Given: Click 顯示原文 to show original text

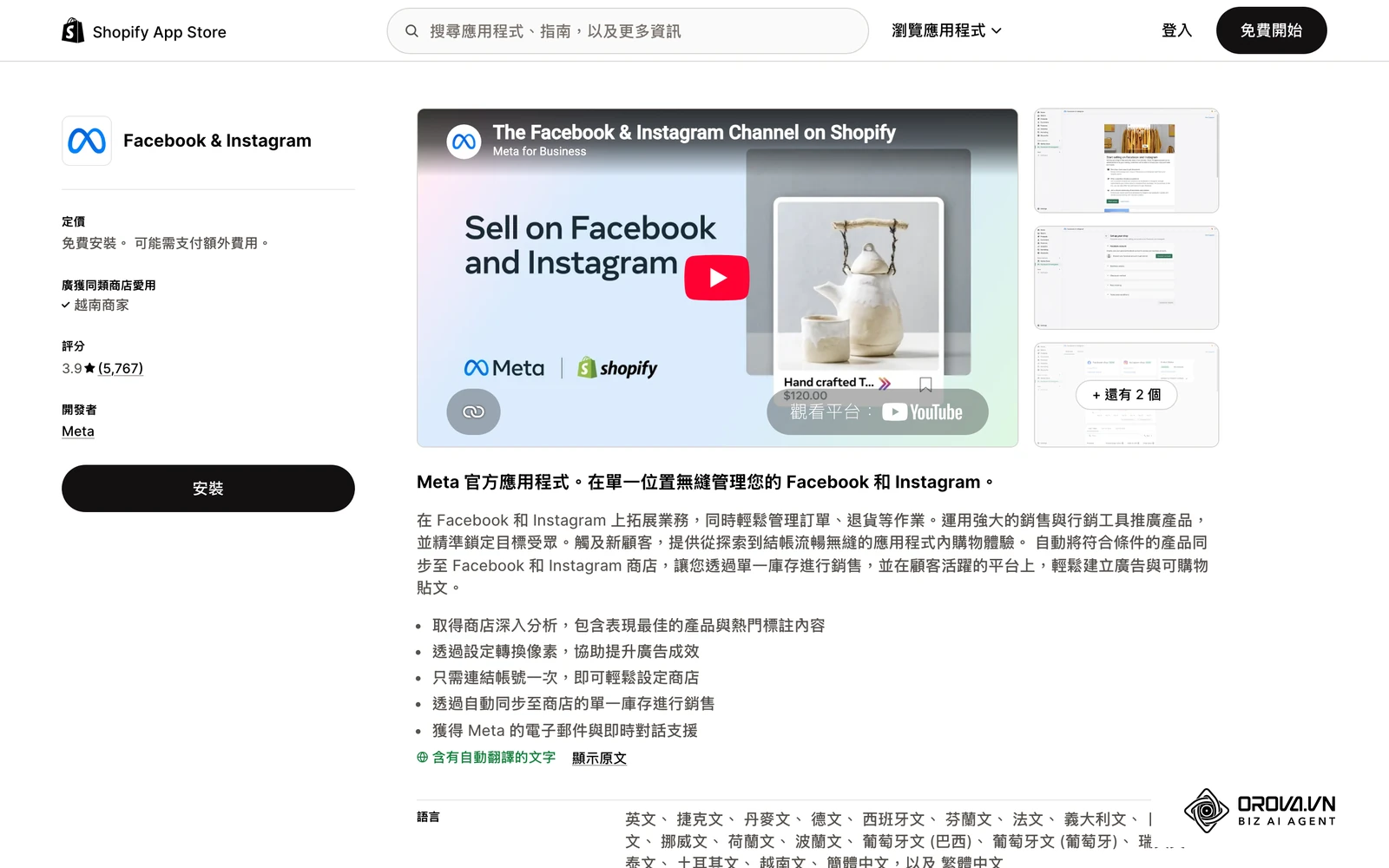Looking at the screenshot, I should (x=599, y=758).
